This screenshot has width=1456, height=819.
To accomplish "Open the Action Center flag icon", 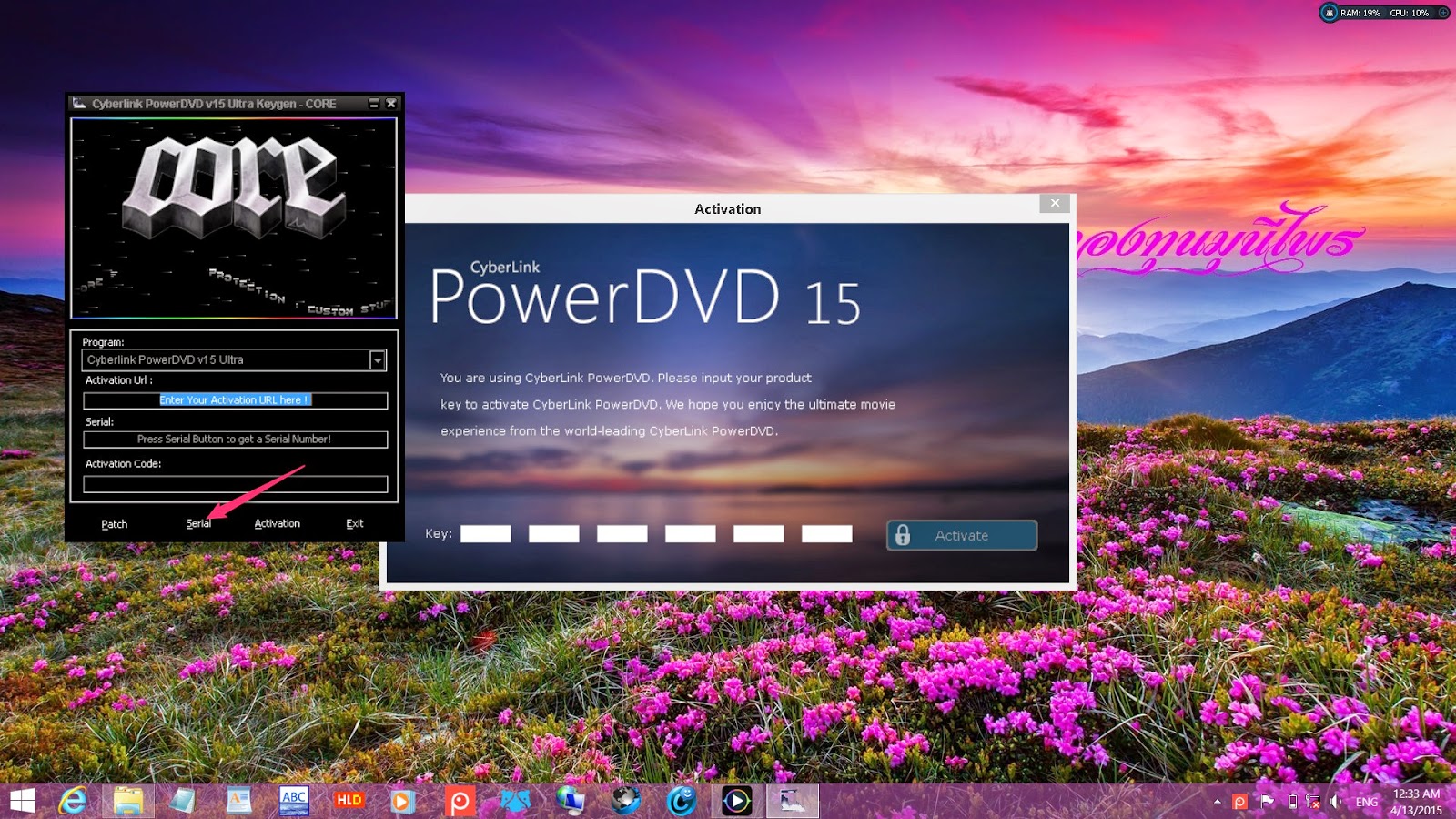I will [1267, 802].
